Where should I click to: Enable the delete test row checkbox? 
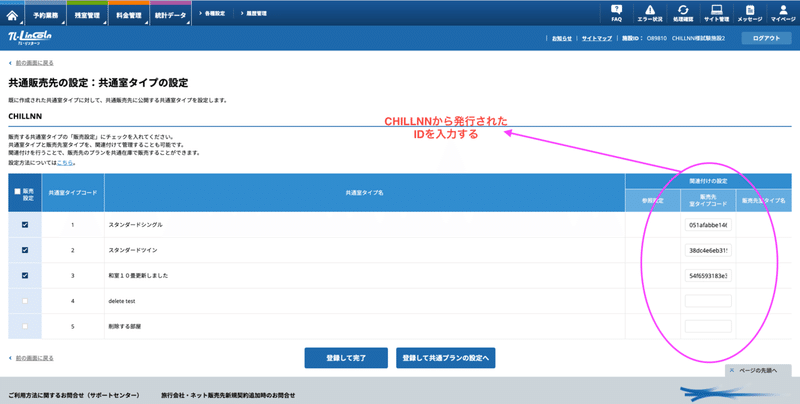(25, 300)
